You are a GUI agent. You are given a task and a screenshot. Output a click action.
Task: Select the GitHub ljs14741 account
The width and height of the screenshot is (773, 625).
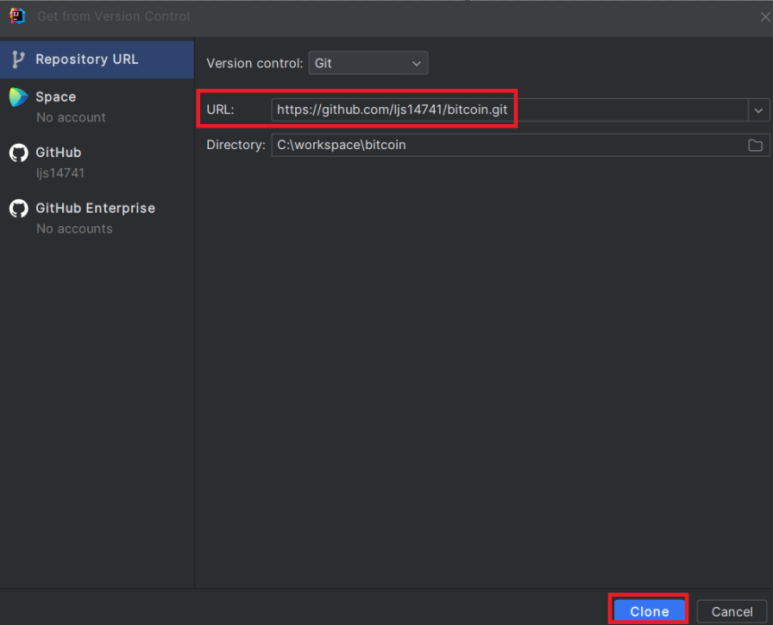[97, 162]
